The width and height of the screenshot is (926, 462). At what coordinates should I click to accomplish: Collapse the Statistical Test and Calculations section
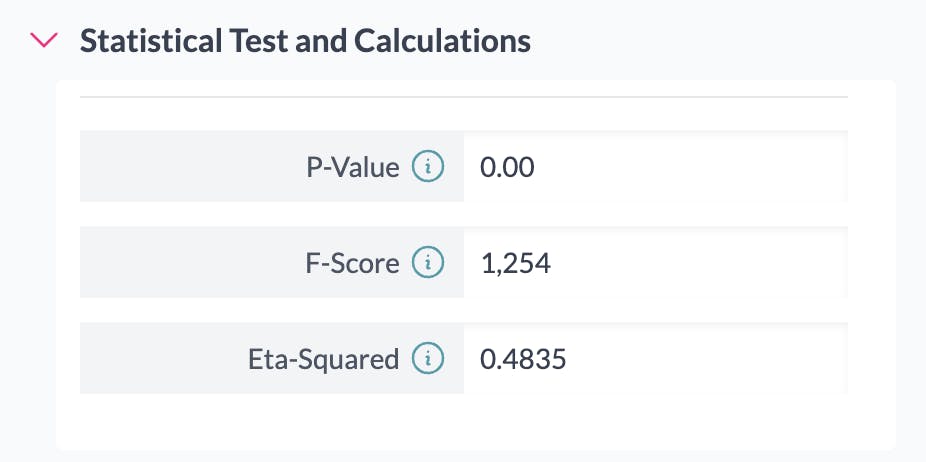click(x=45, y=41)
